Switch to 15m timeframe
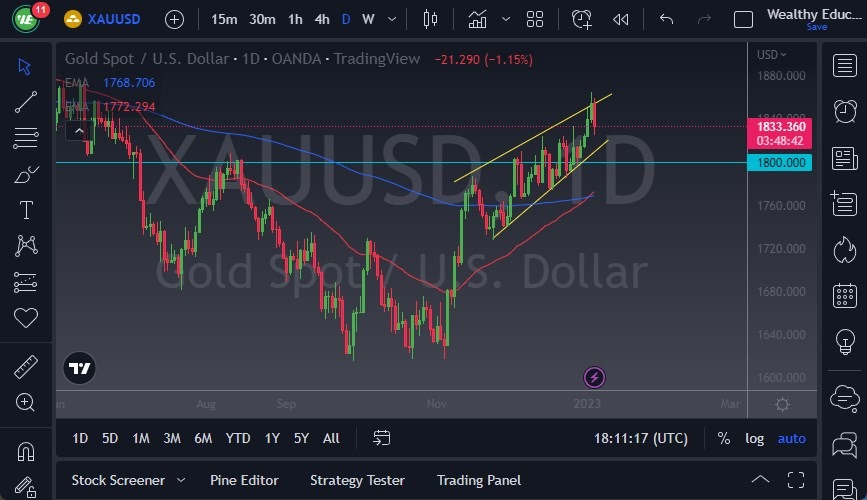The height and width of the screenshot is (500, 867). [x=224, y=19]
